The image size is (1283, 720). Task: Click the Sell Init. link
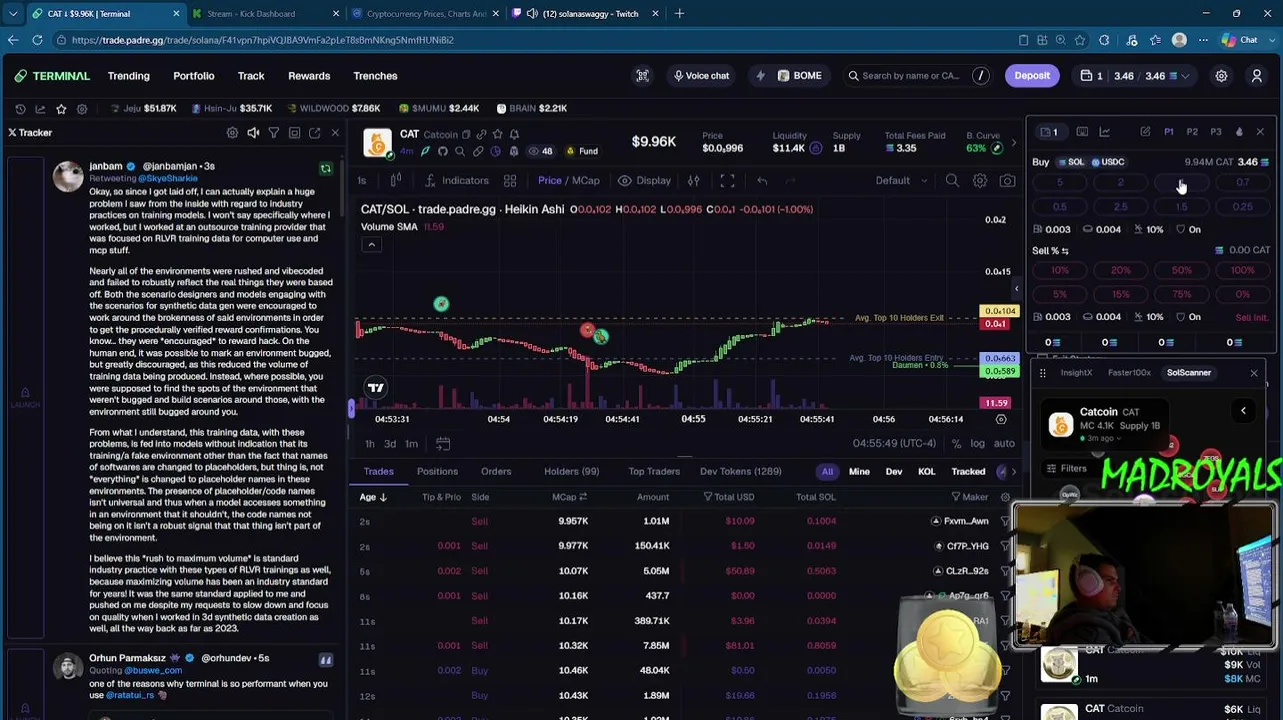coord(1252,317)
